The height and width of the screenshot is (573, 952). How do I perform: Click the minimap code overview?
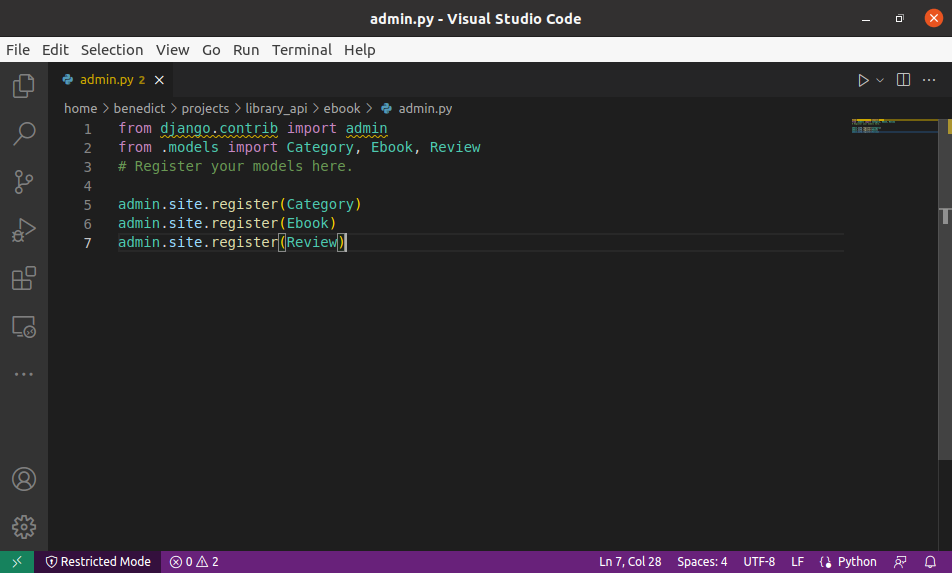coord(894,126)
